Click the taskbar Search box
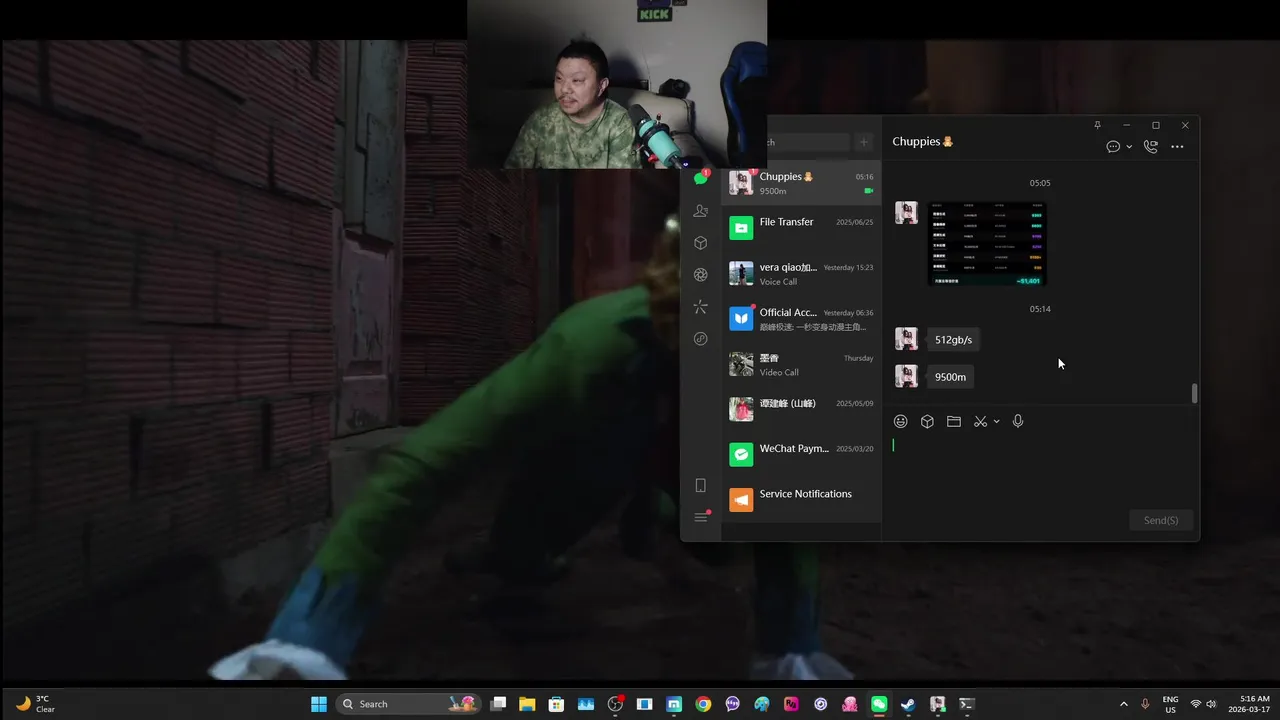The width and height of the screenshot is (1280, 720). (x=407, y=704)
